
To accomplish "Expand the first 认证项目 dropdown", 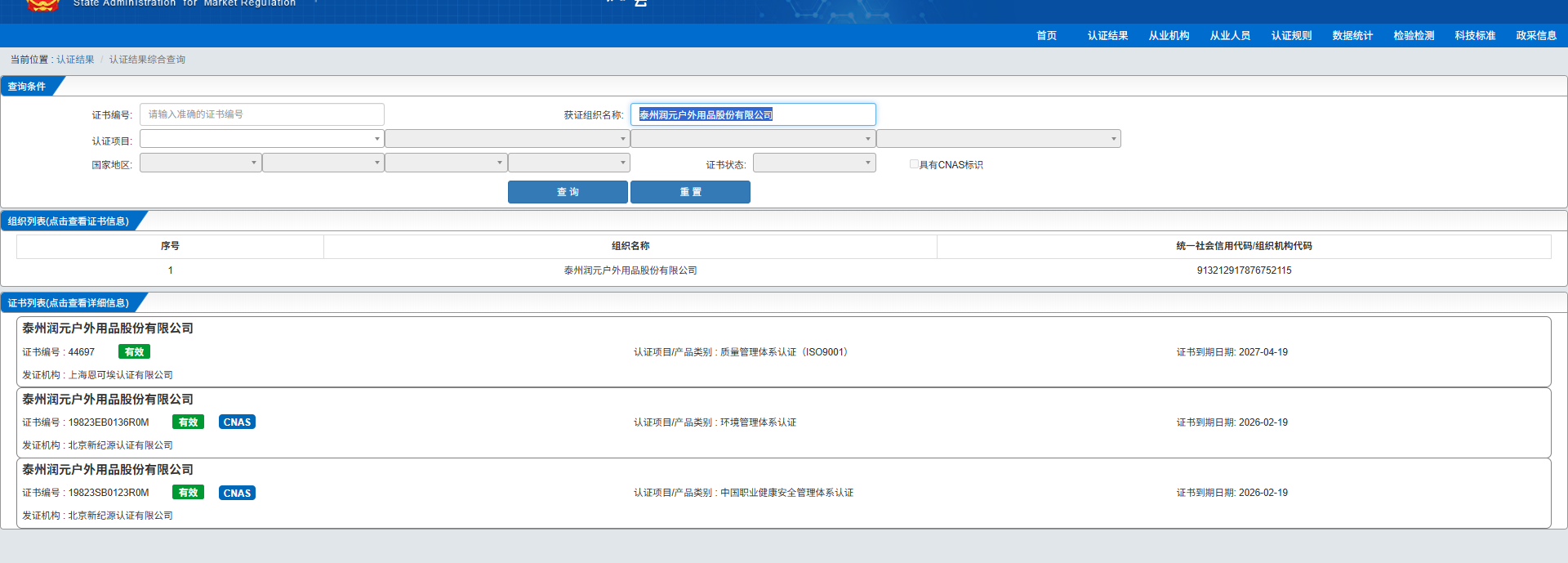I will [262, 139].
